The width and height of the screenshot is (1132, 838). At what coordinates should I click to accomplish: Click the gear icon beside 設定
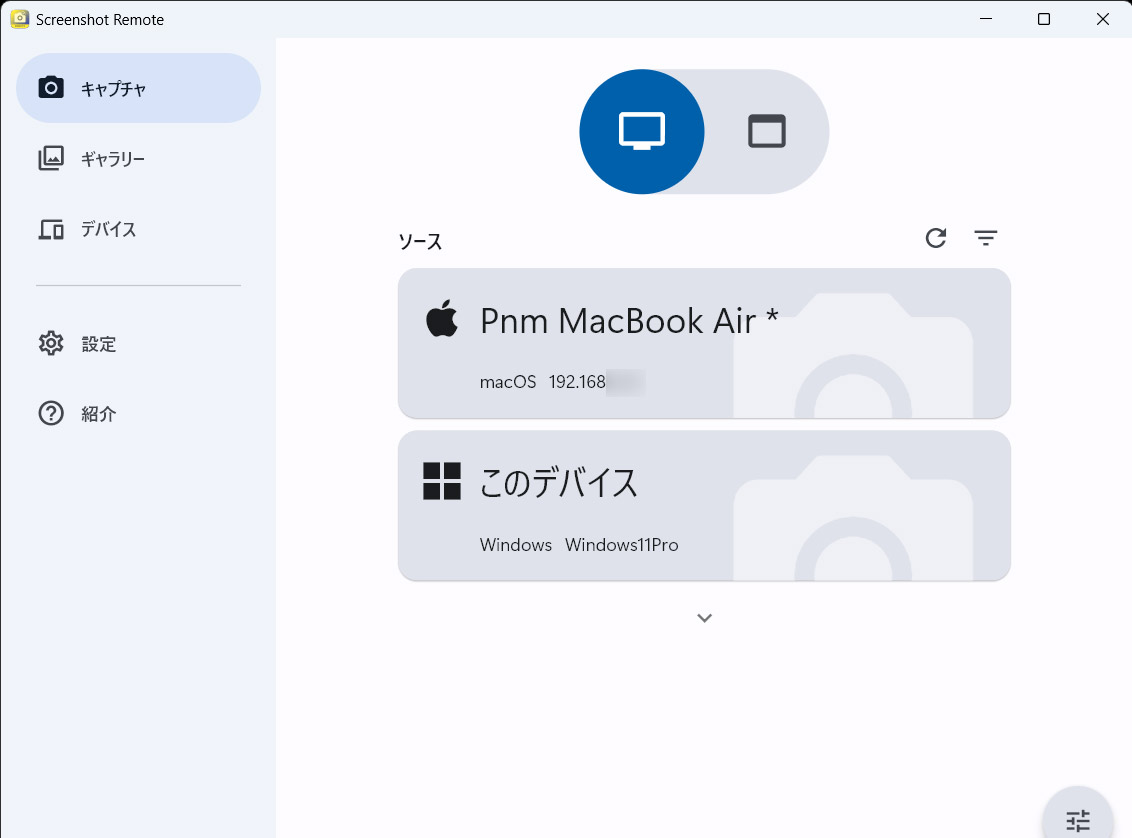pos(51,344)
